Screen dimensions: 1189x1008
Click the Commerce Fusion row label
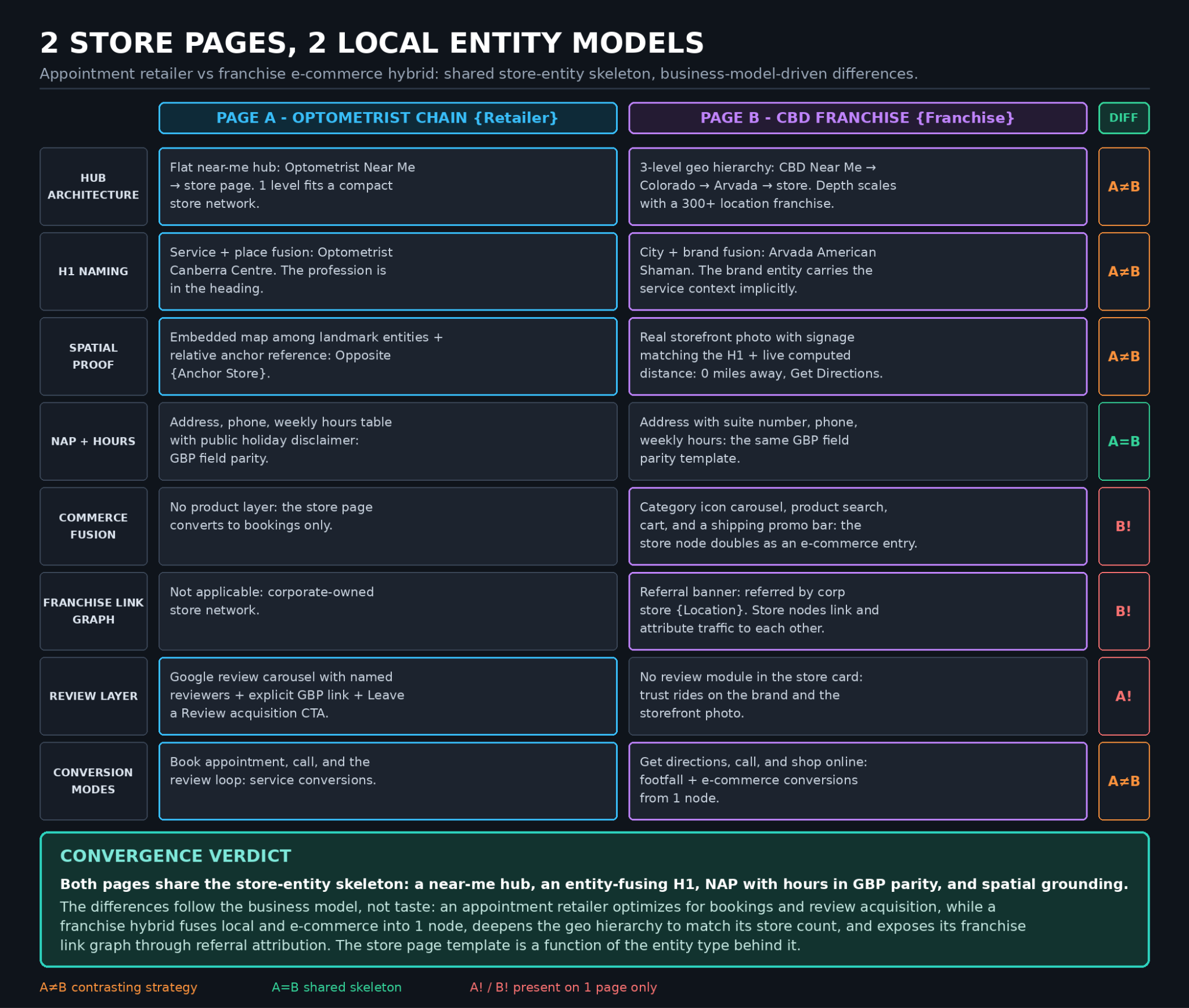coord(93,526)
